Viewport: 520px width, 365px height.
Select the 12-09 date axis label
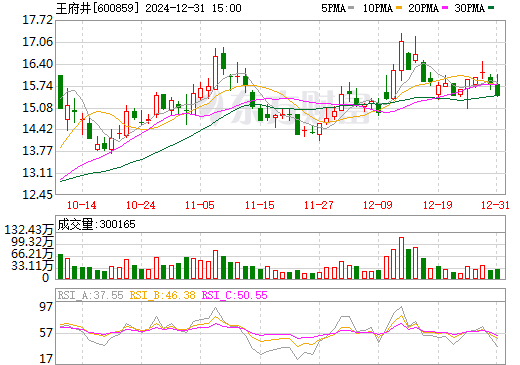[x=378, y=205]
